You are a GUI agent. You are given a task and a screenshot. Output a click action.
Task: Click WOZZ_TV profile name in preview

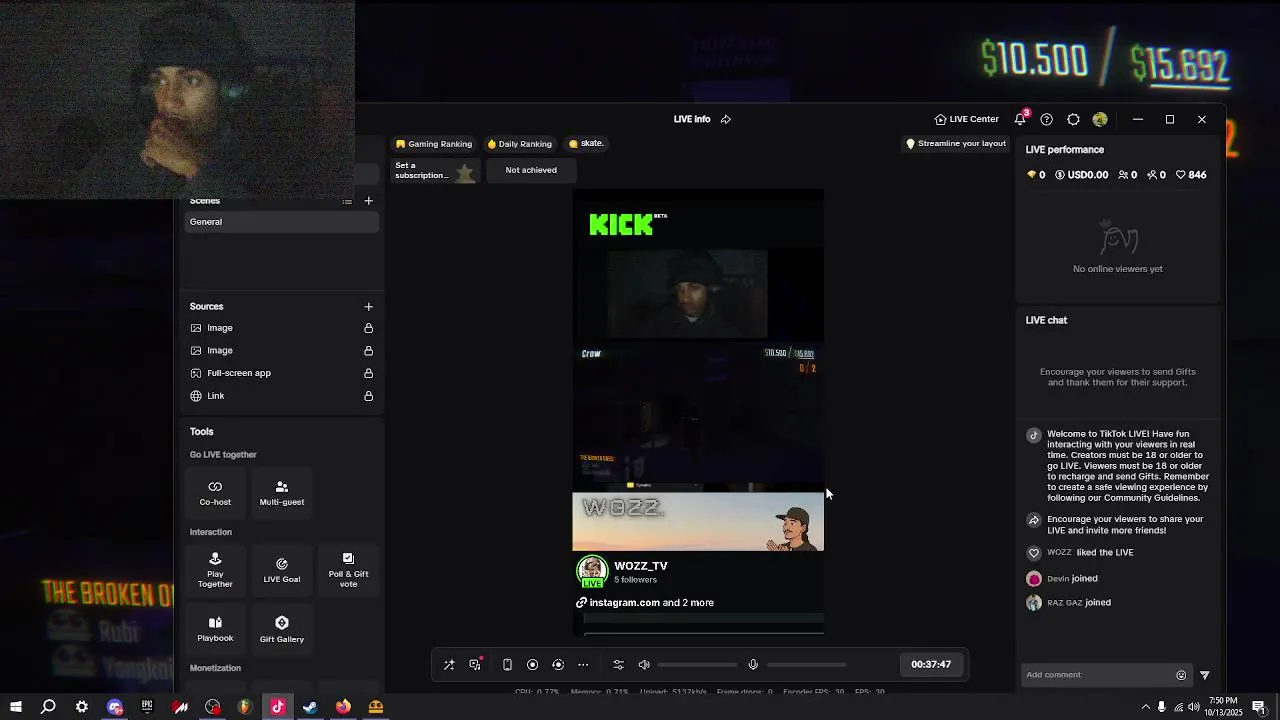click(x=641, y=566)
